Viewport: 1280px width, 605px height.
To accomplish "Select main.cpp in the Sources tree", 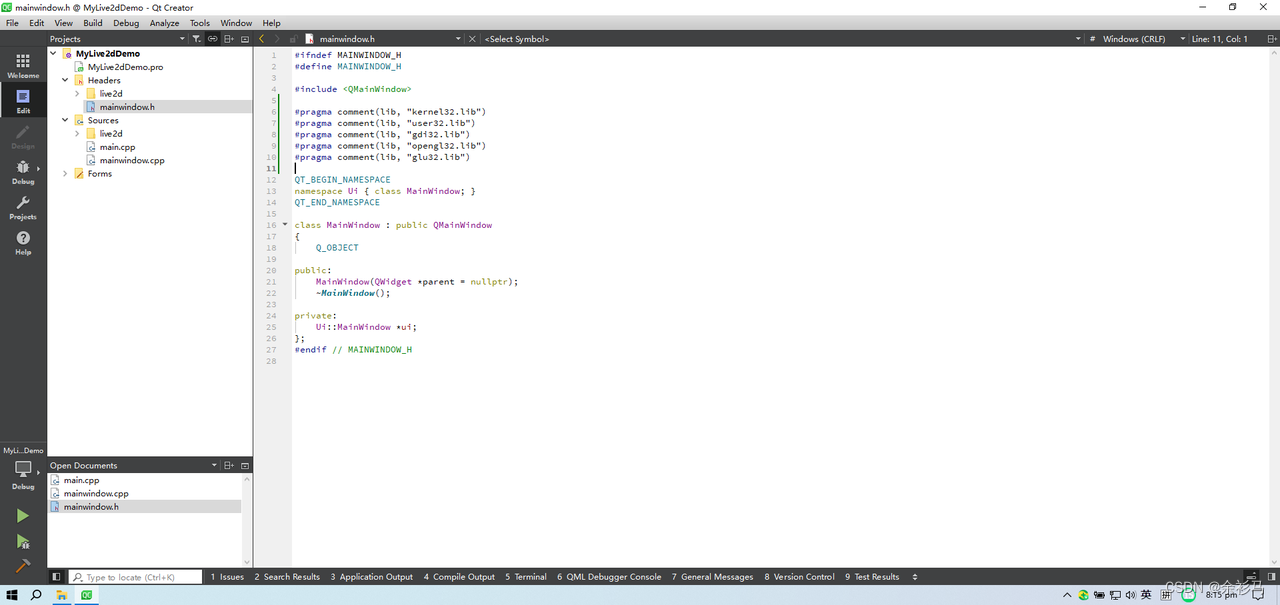I will click(117, 147).
